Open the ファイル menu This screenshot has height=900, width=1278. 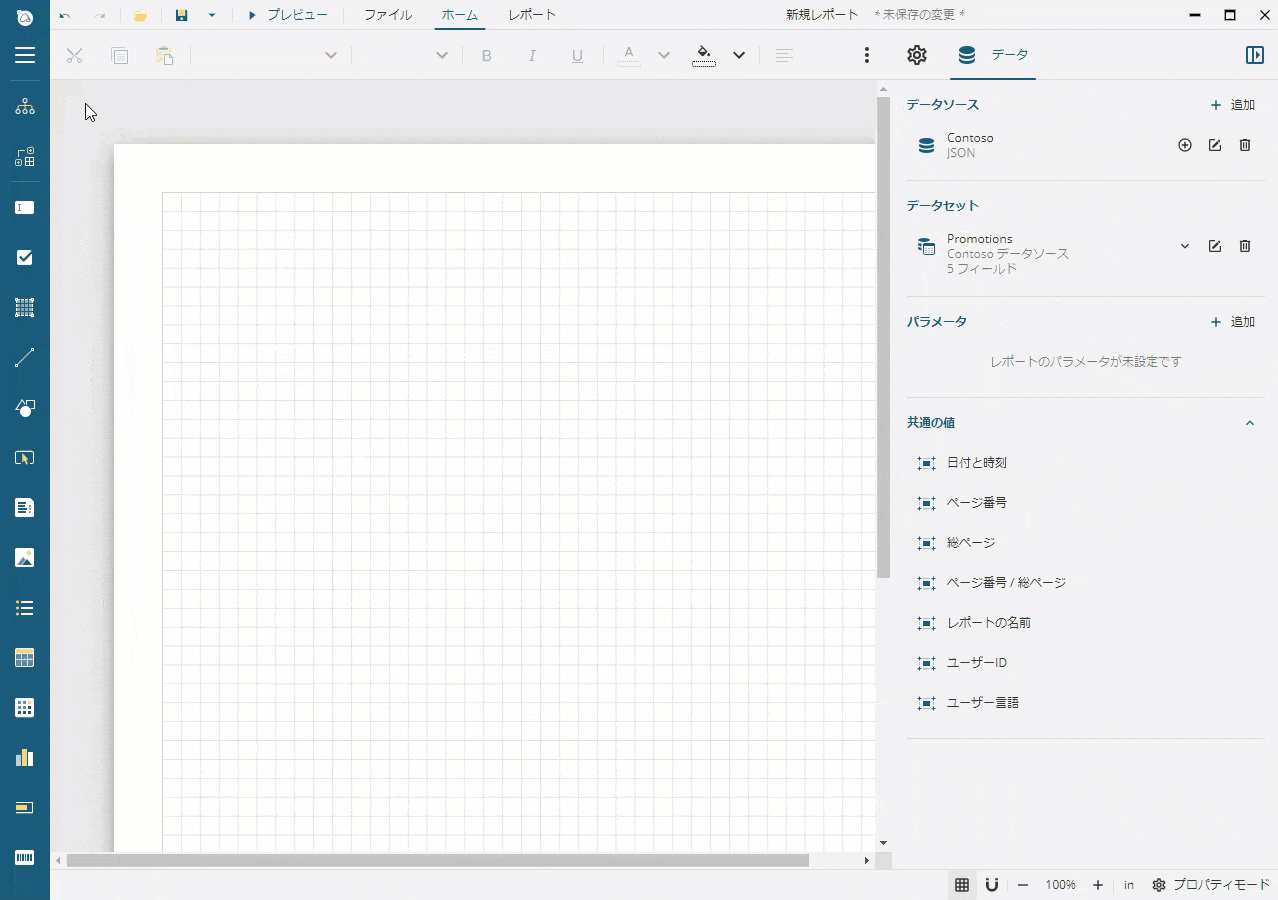click(387, 15)
